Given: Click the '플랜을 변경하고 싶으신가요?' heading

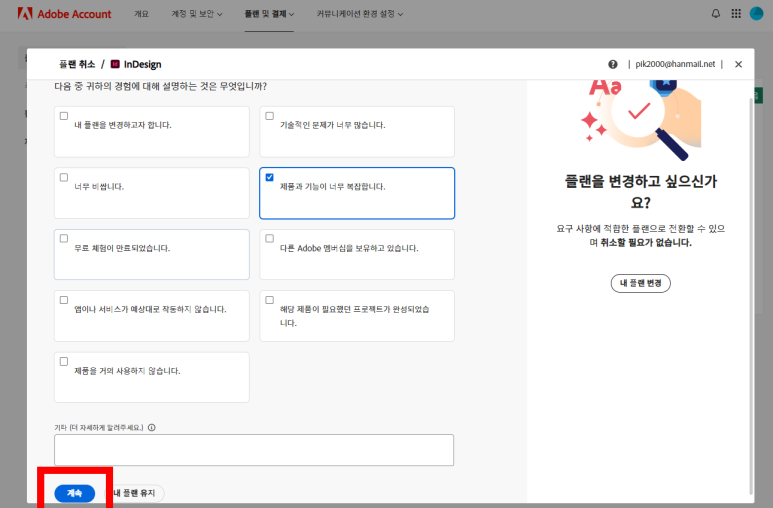Looking at the screenshot, I should (640, 191).
